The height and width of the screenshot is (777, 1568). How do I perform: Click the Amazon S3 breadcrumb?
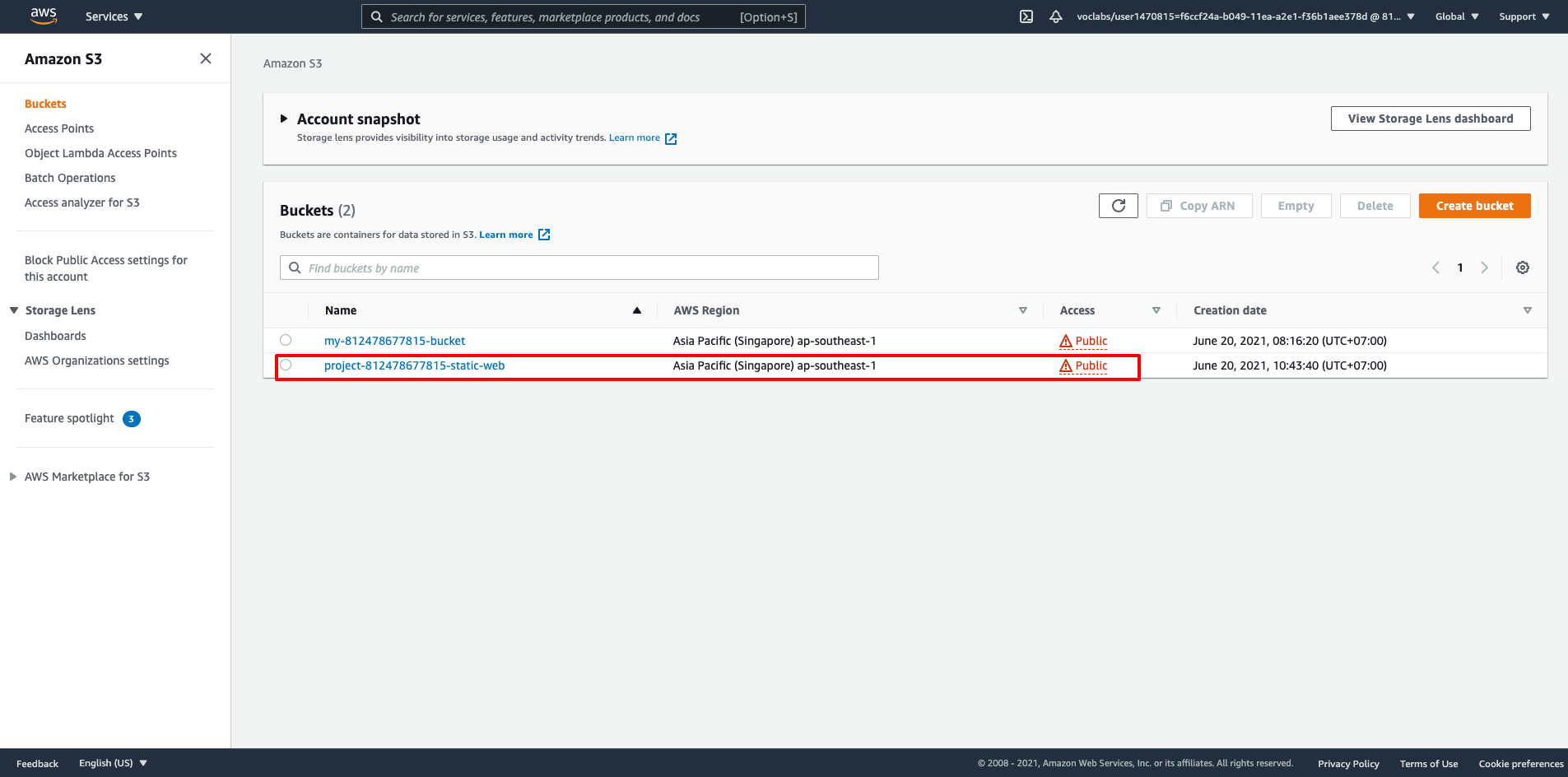(292, 63)
